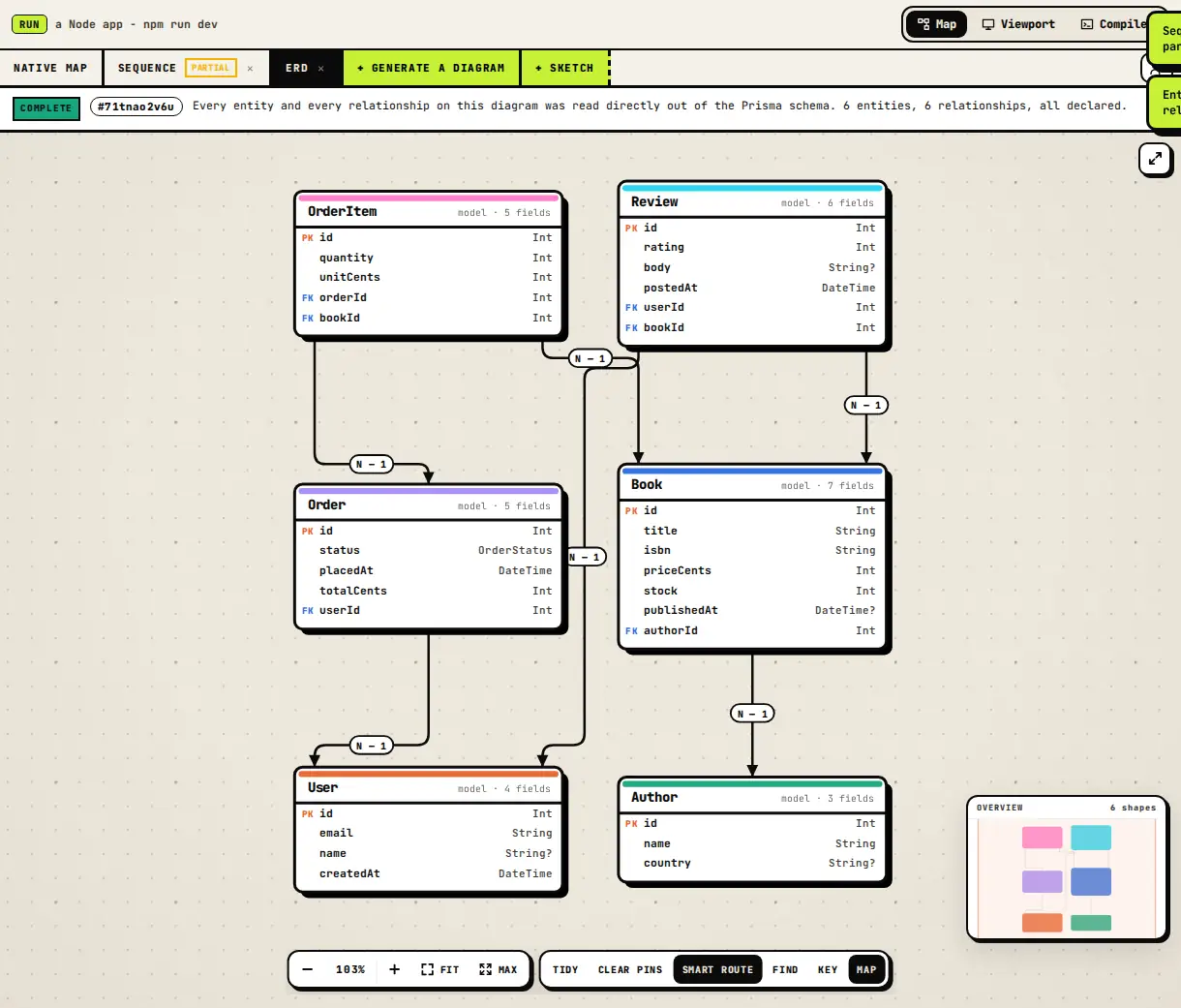Close the SEQUENCE tab
1181x1008 pixels.
[x=250, y=68]
